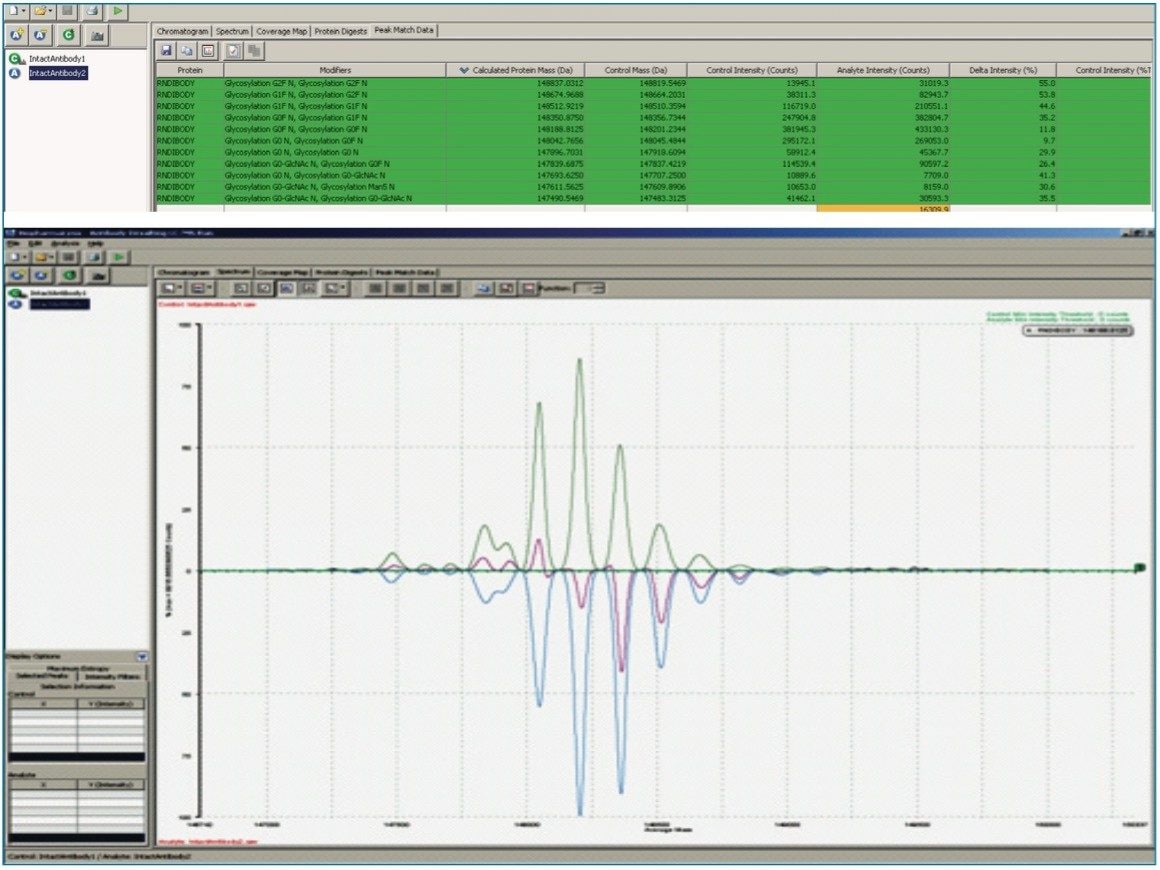The image size is (1160, 870).
Task: Click the gray Stop square icon, lower window
Action: (x=68, y=257)
